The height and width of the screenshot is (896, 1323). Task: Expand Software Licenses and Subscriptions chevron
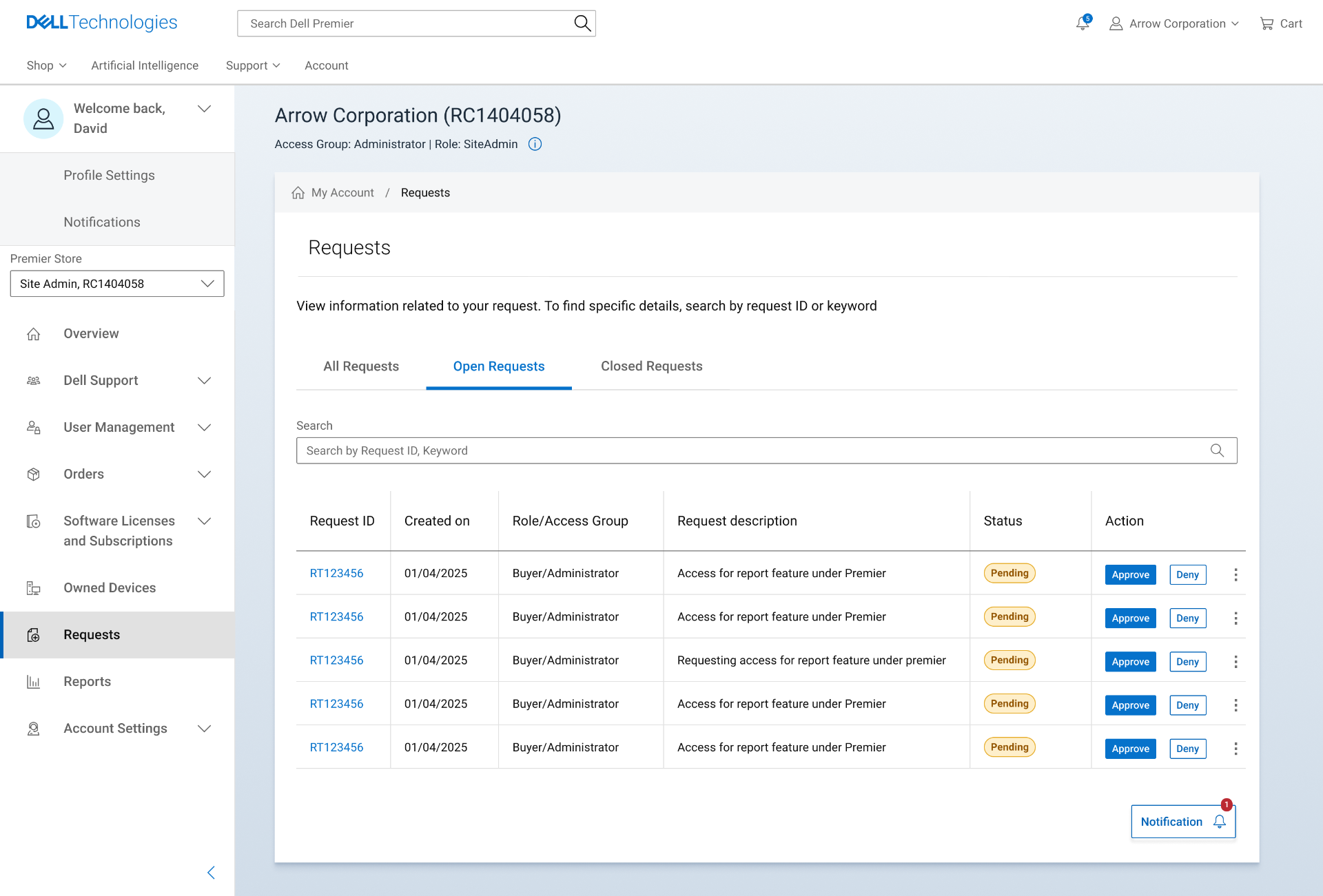[x=204, y=521]
